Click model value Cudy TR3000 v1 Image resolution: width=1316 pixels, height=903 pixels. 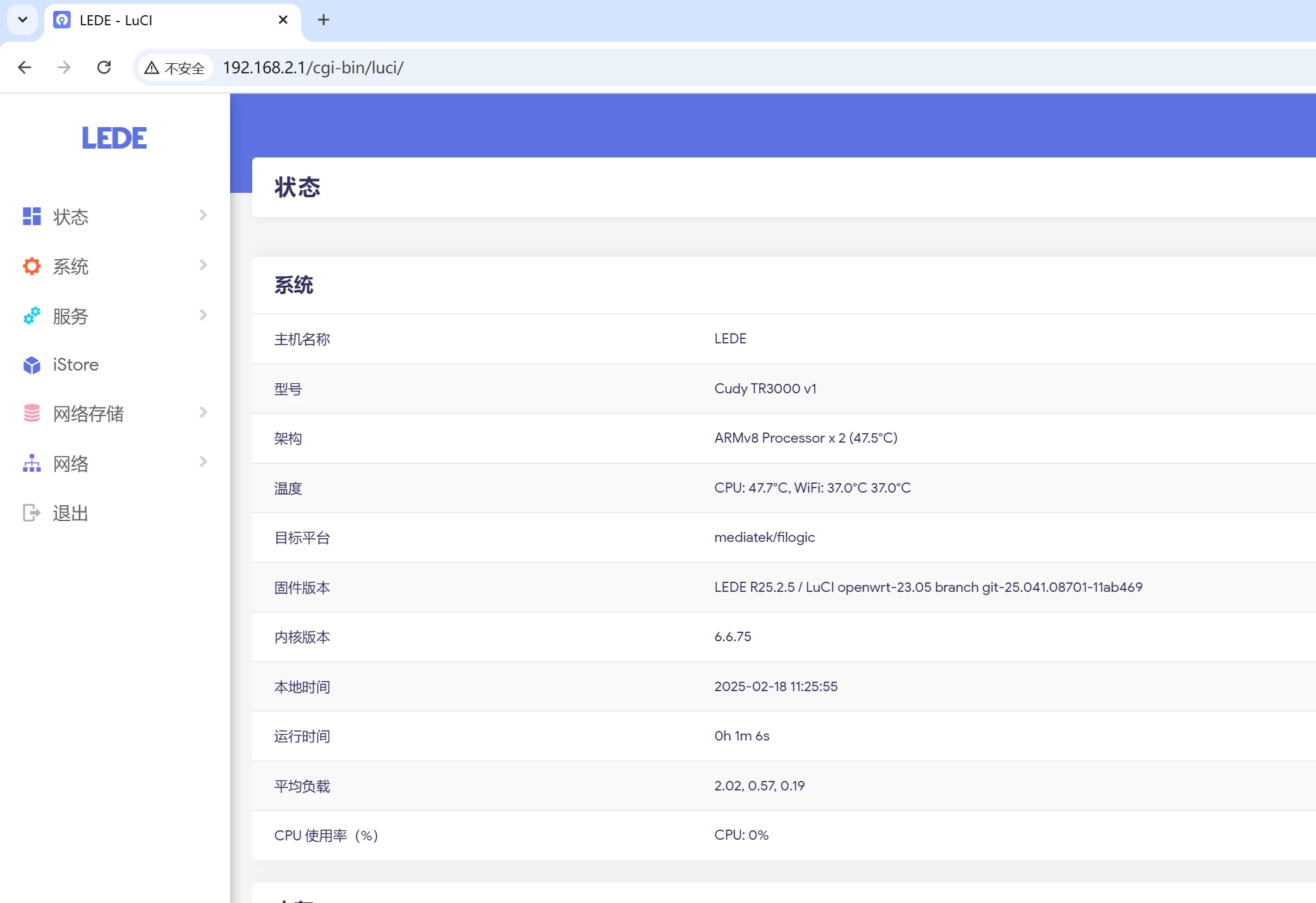coord(765,388)
